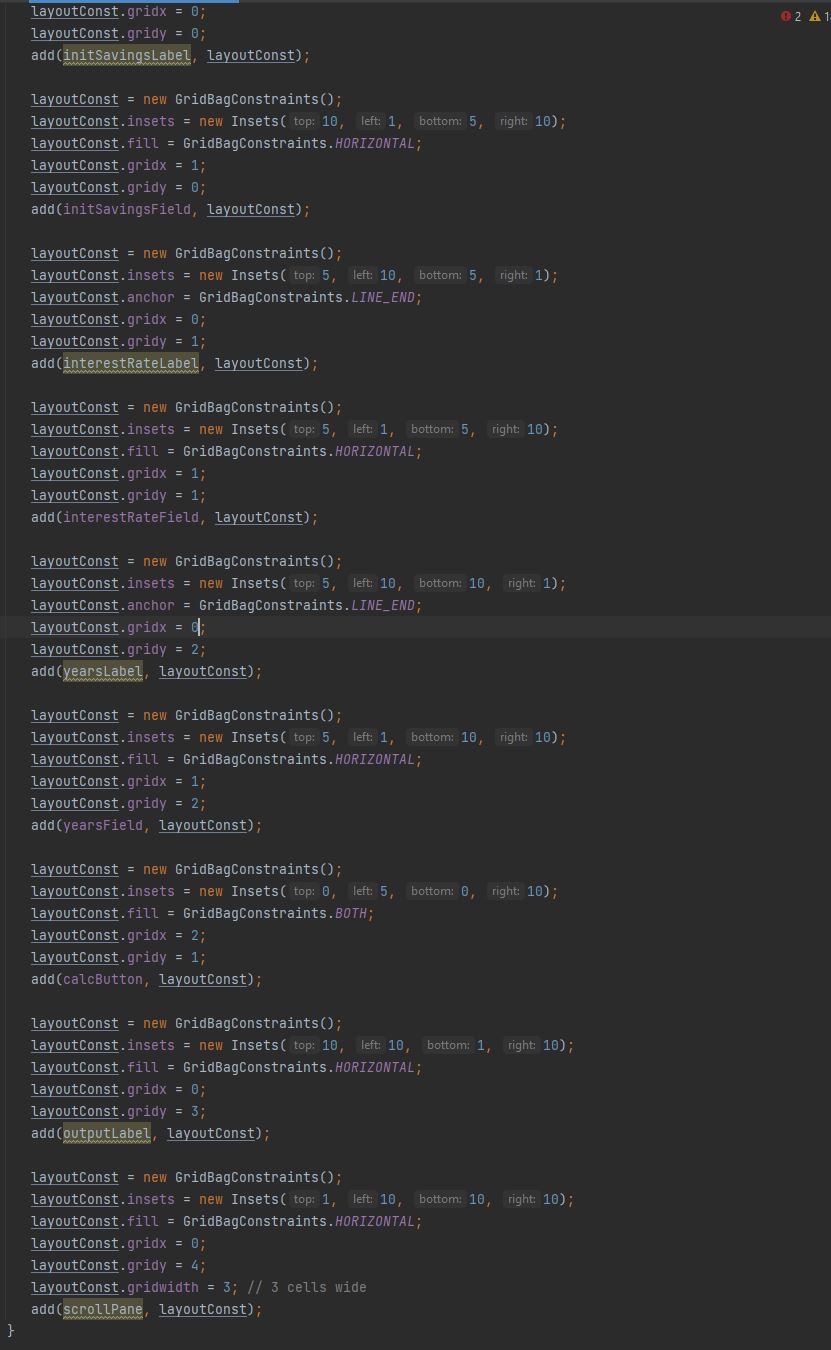
Task: Select the highlighted yearsLabel identifier
Action: (102, 671)
